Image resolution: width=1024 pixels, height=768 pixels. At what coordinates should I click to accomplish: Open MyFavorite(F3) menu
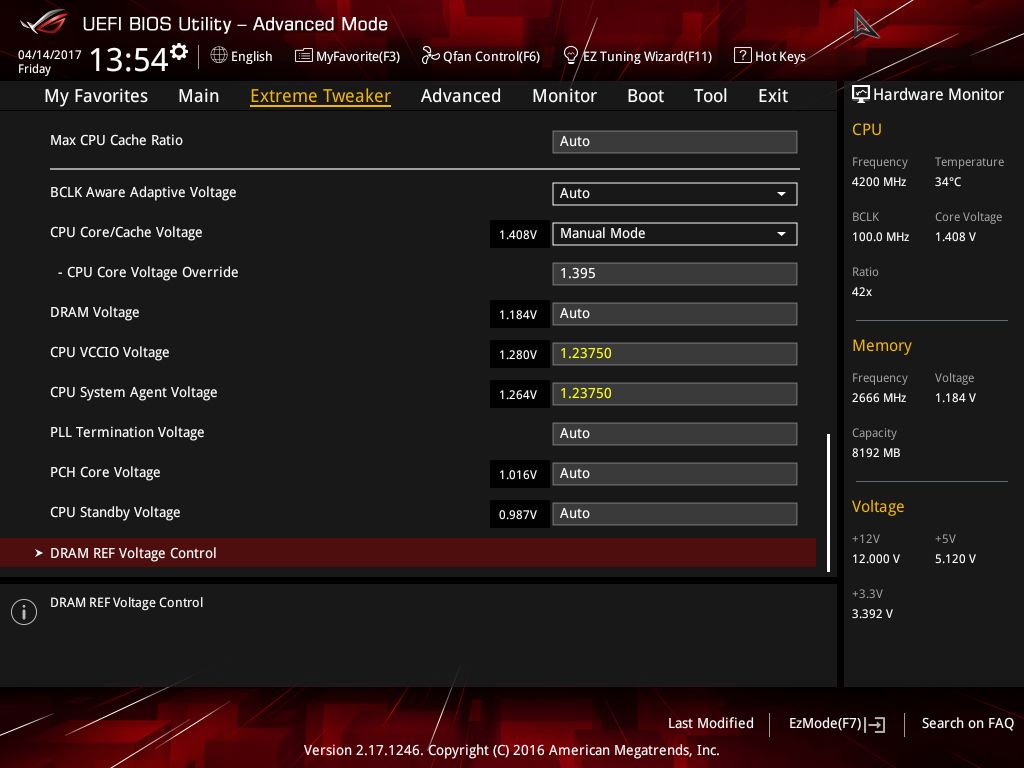[x=347, y=56]
